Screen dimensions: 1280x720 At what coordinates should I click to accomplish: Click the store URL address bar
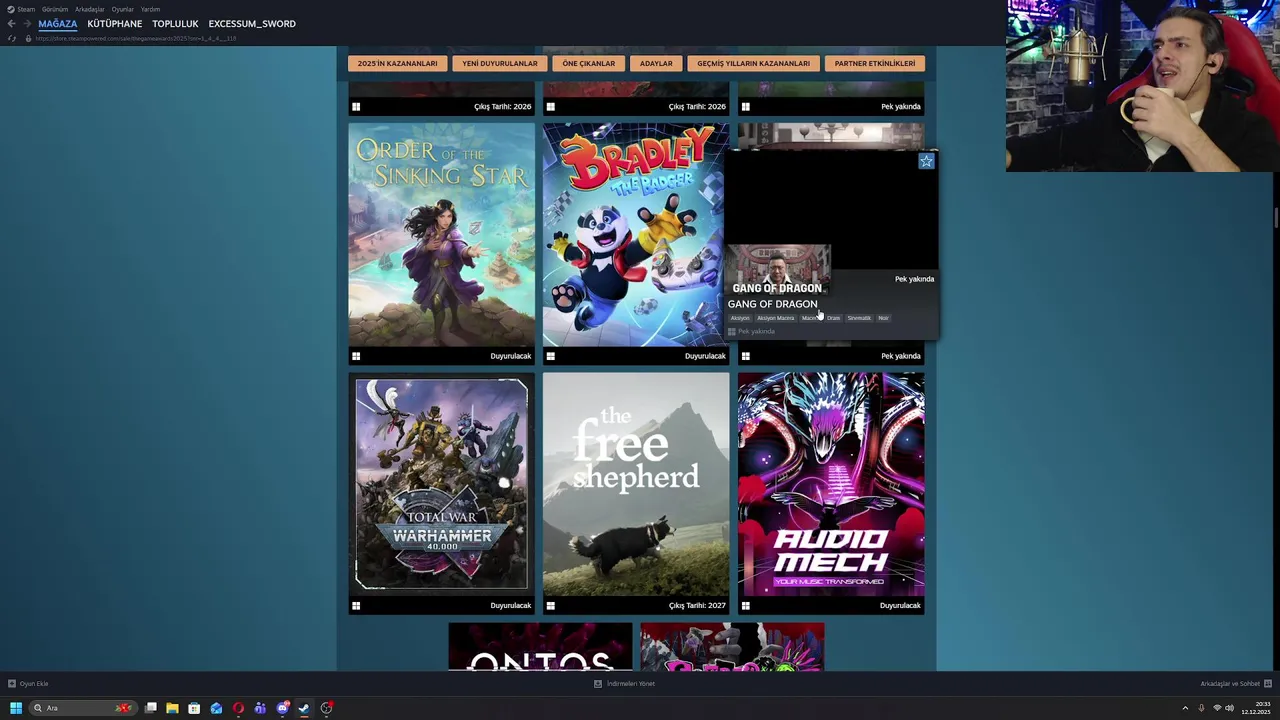[x=136, y=38]
